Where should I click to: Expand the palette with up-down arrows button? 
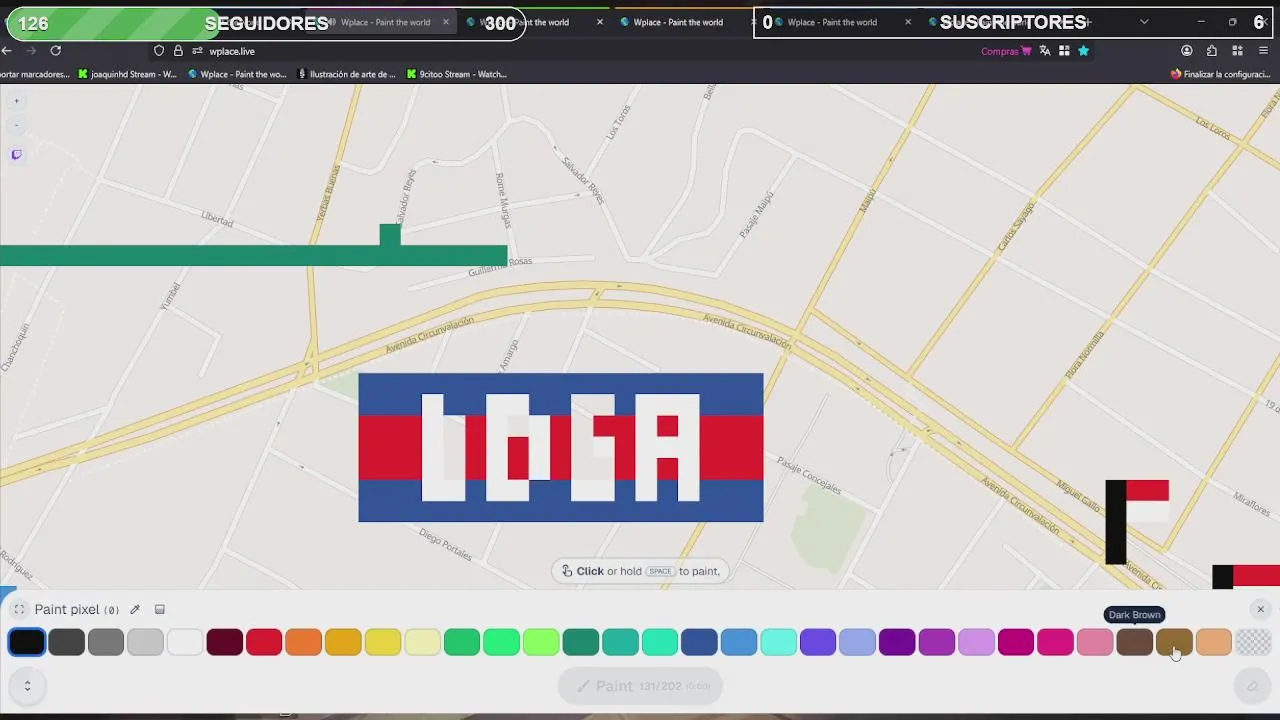coord(27,686)
